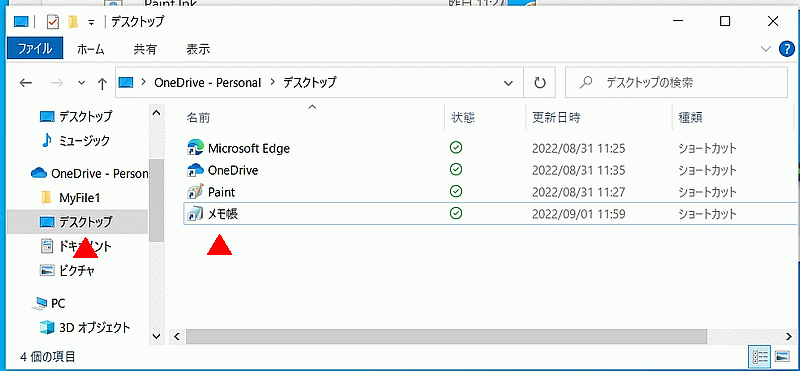Select PC in navigation pane
The image size is (800, 371).
click(48, 304)
